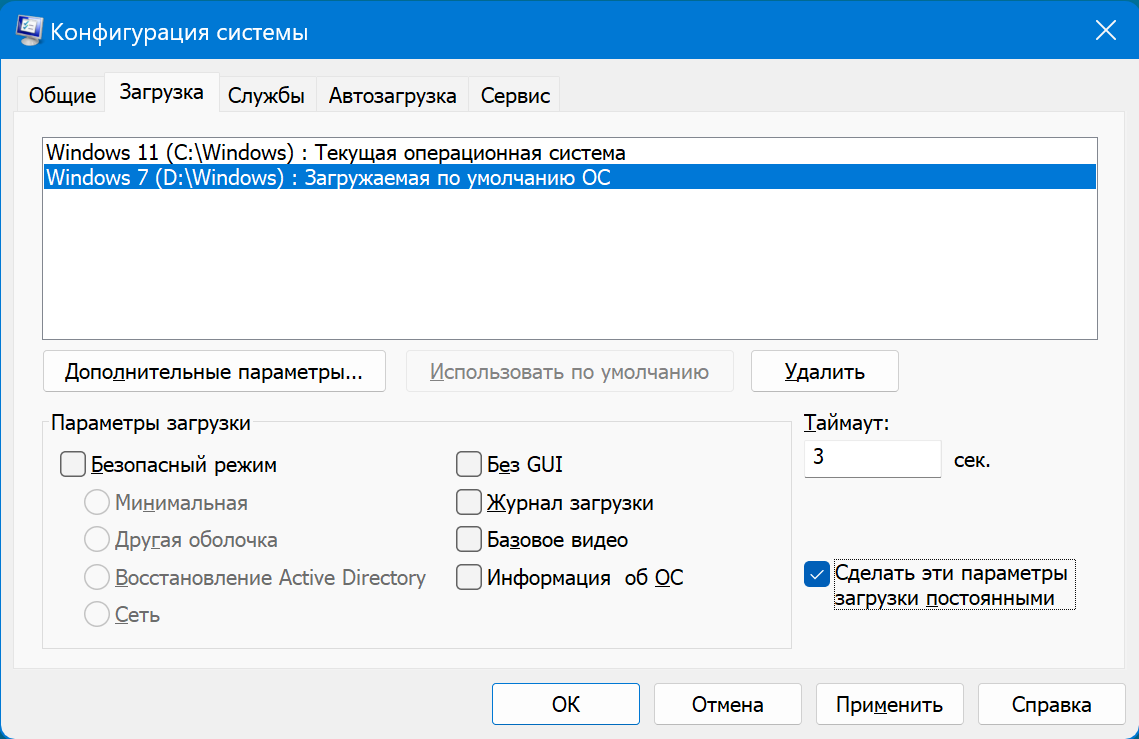Viewport: 1139px width, 739px height.
Task: Select the Windows 7 (D:\Windows) boot entry
Action: click(x=570, y=177)
